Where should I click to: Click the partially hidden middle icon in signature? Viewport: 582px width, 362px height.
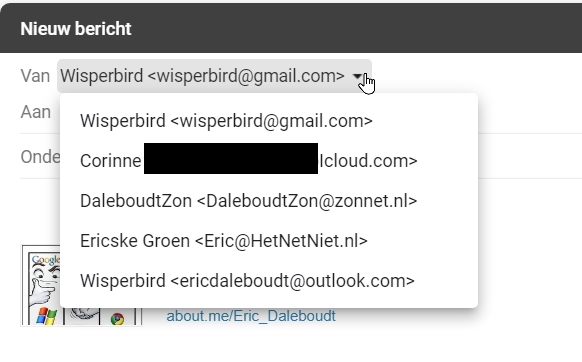pos(84,315)
